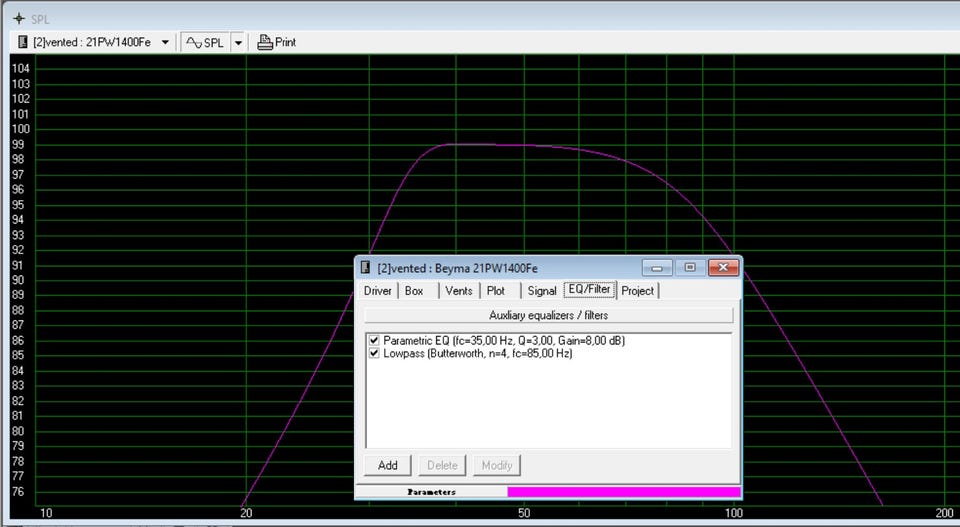The width and height of the screenshot is (960, 527).
Task: Close the Beyma 21PW1400Fe dialog
Action: 722,268
